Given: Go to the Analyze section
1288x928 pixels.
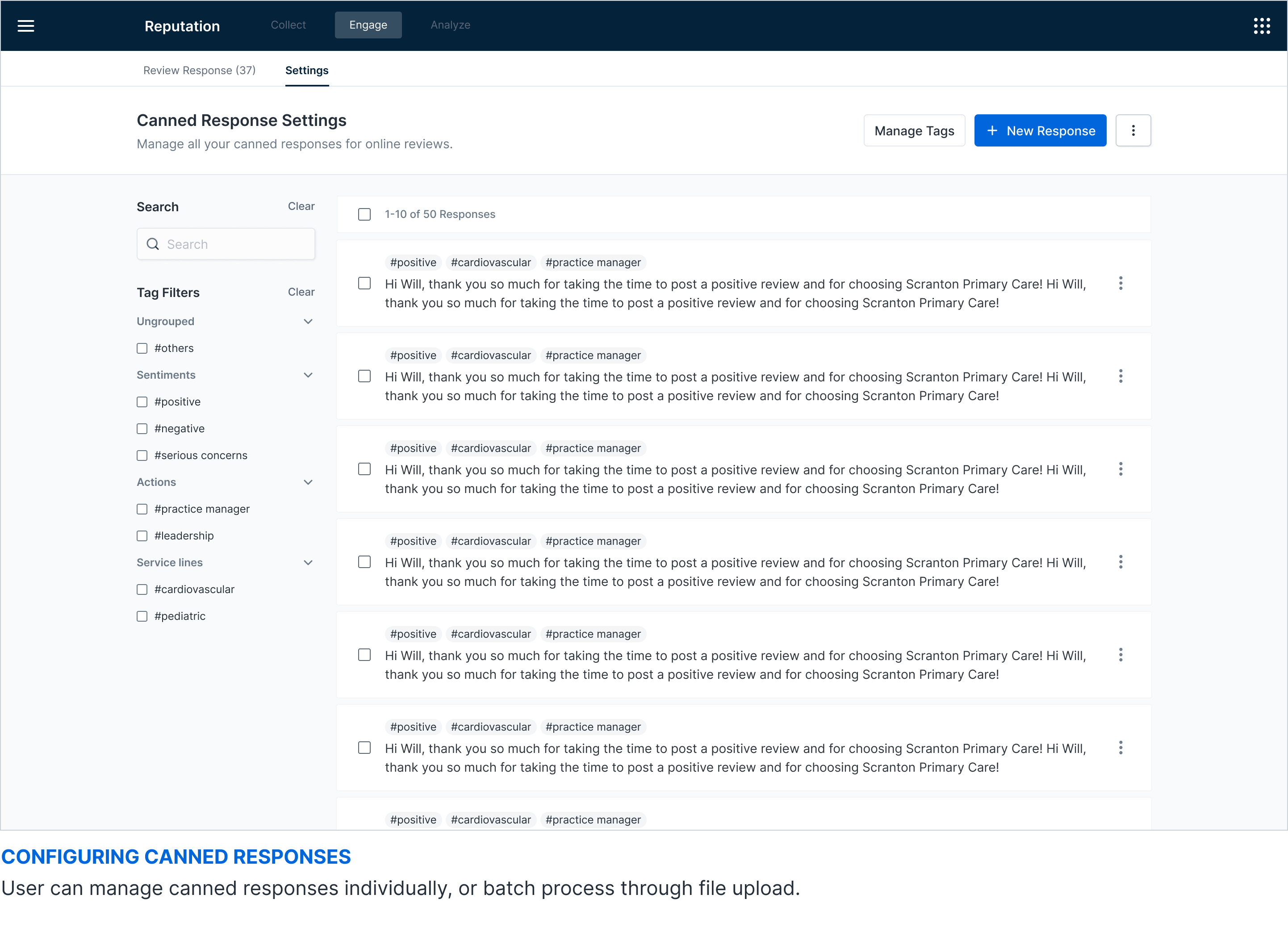Looking at the screenshot, I should (450, 25).
